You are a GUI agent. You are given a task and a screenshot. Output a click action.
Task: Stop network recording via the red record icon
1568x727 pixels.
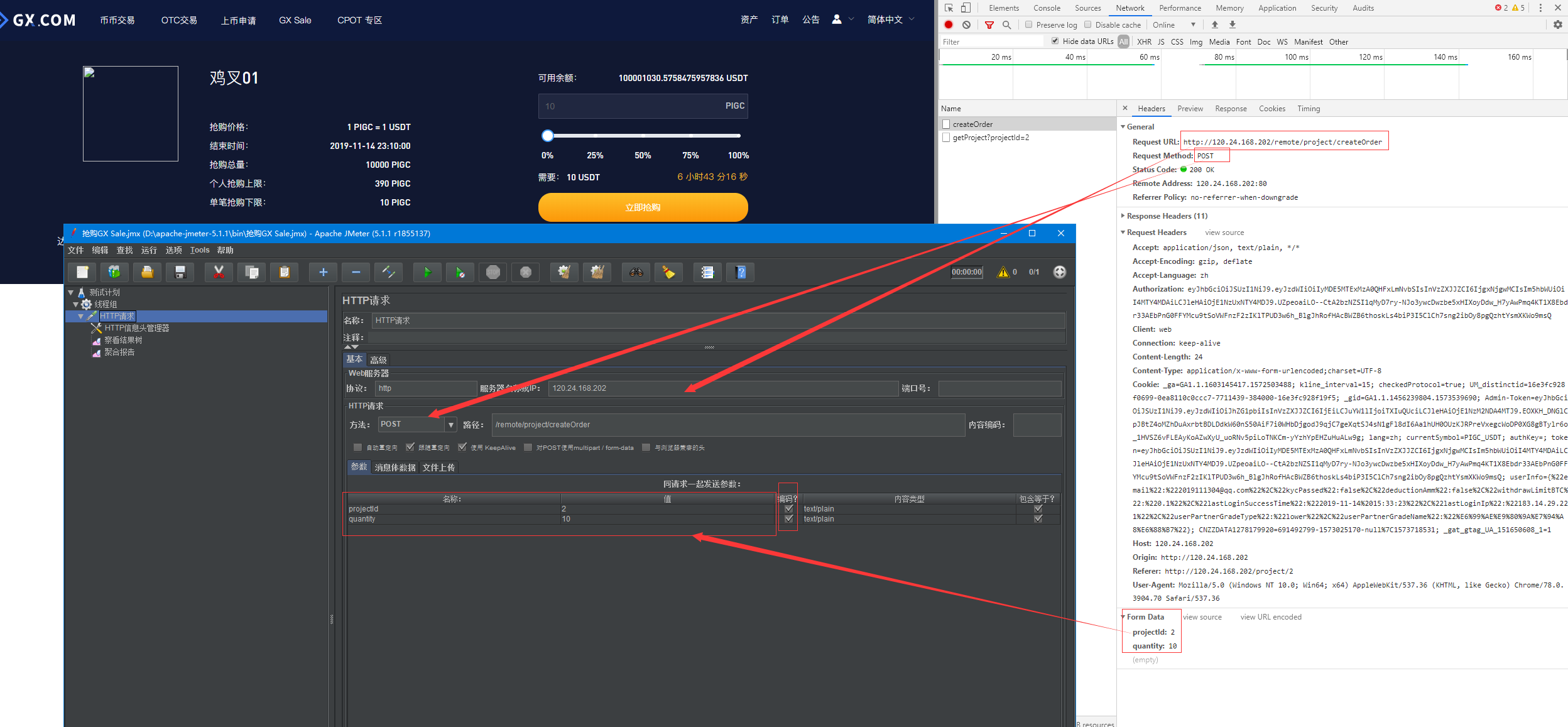(948, 25)
